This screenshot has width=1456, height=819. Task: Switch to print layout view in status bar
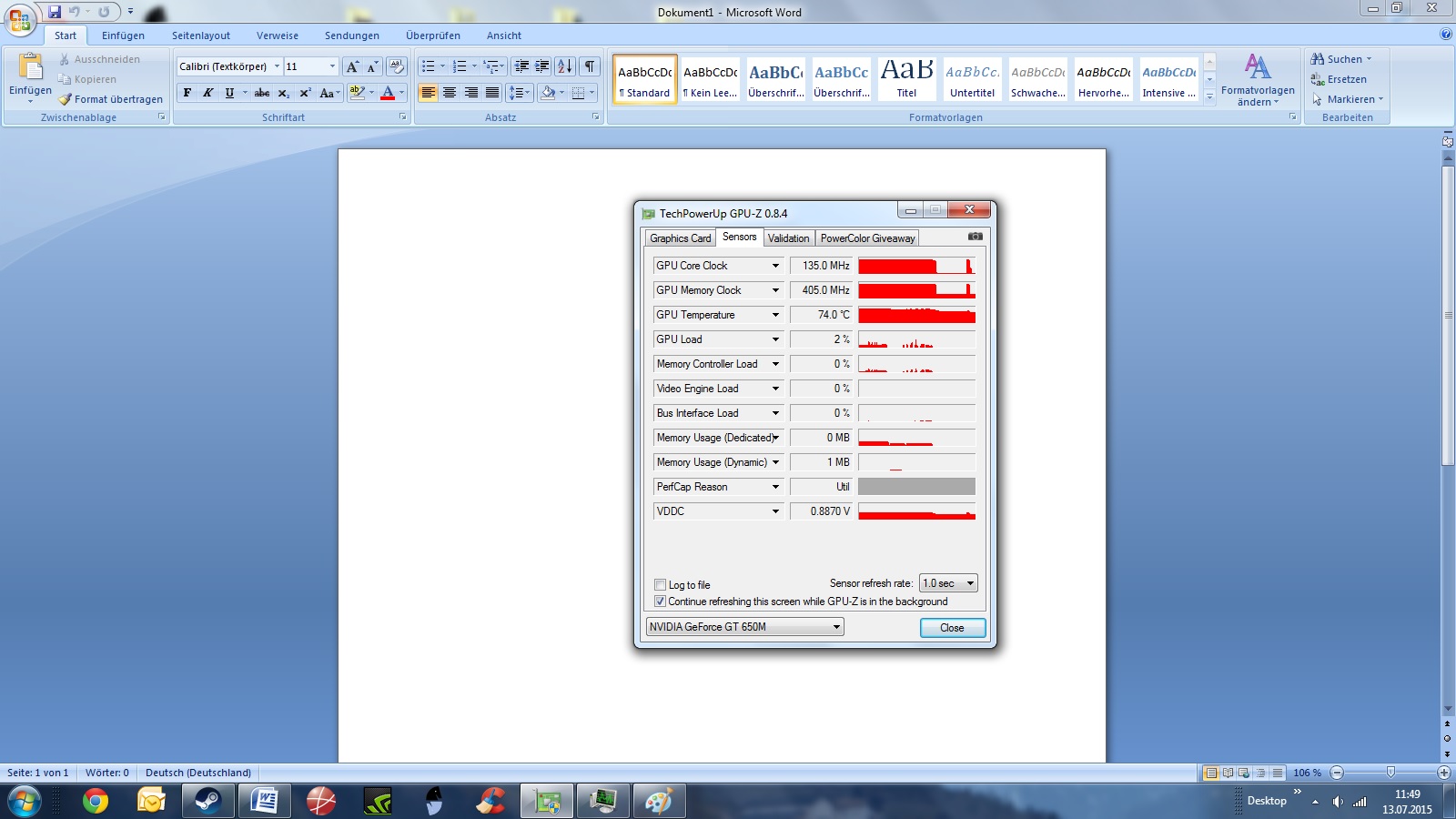(1211, 773)
